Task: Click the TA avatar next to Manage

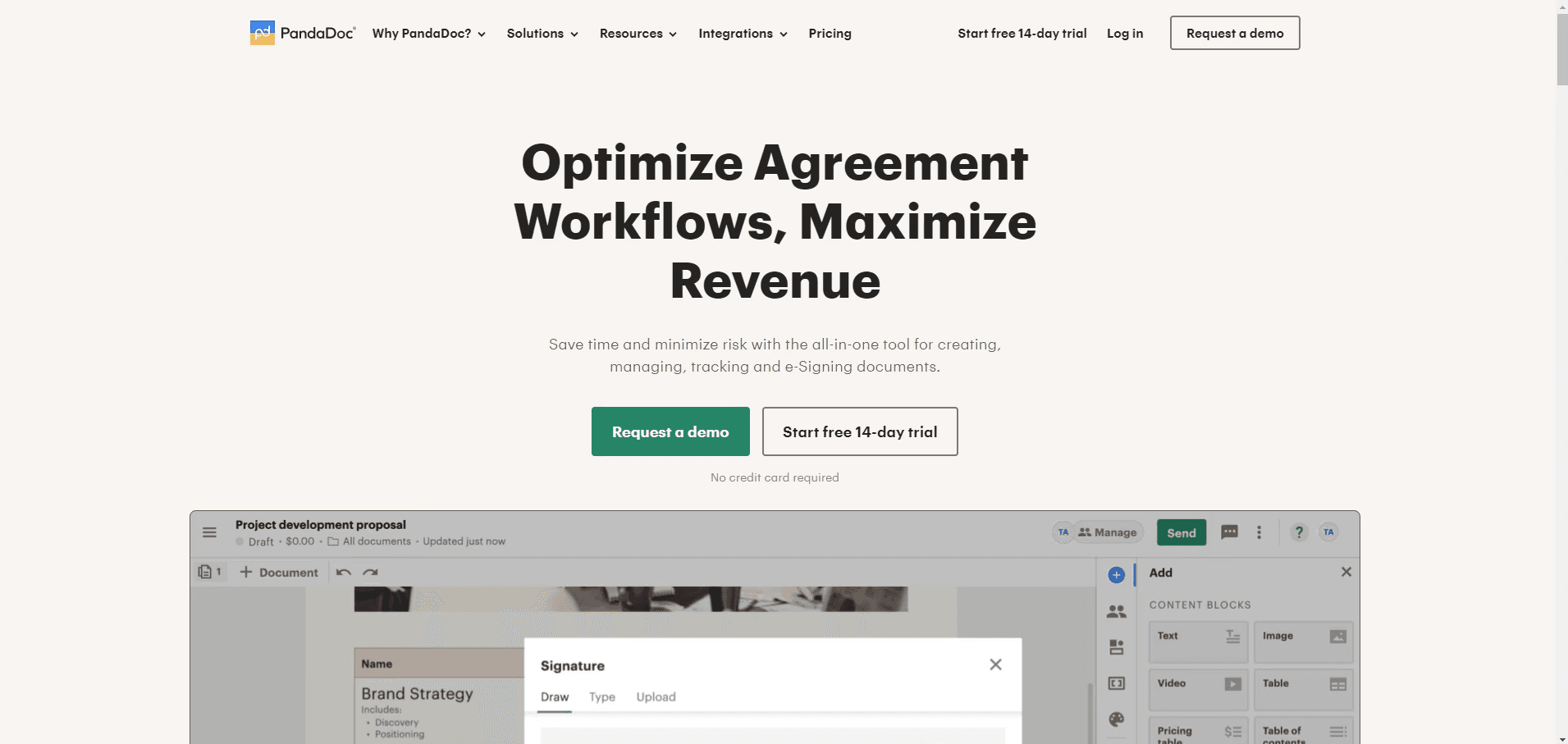Action: click(x=1063, y=532)
